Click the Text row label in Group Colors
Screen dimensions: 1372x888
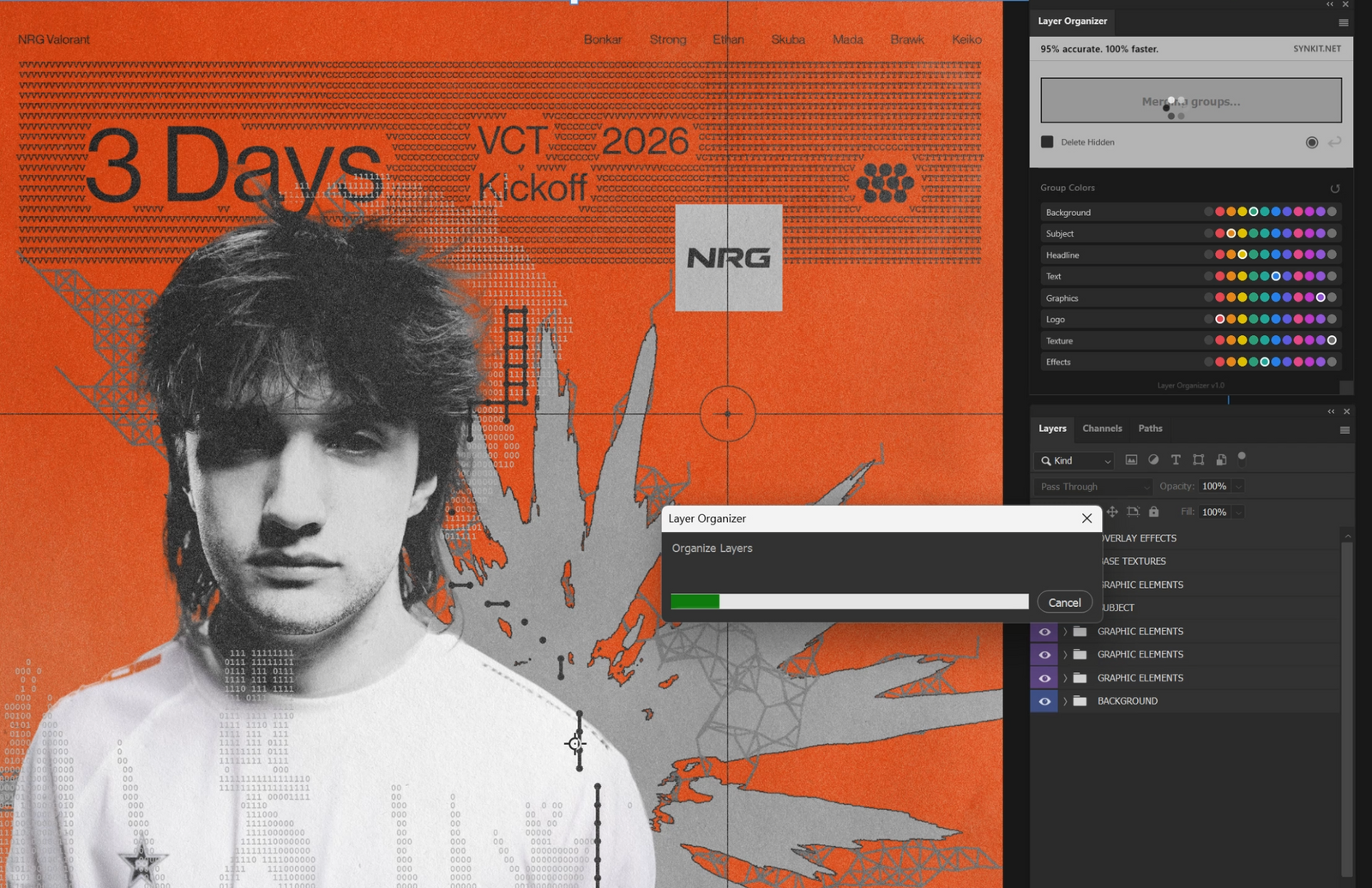1053,277
